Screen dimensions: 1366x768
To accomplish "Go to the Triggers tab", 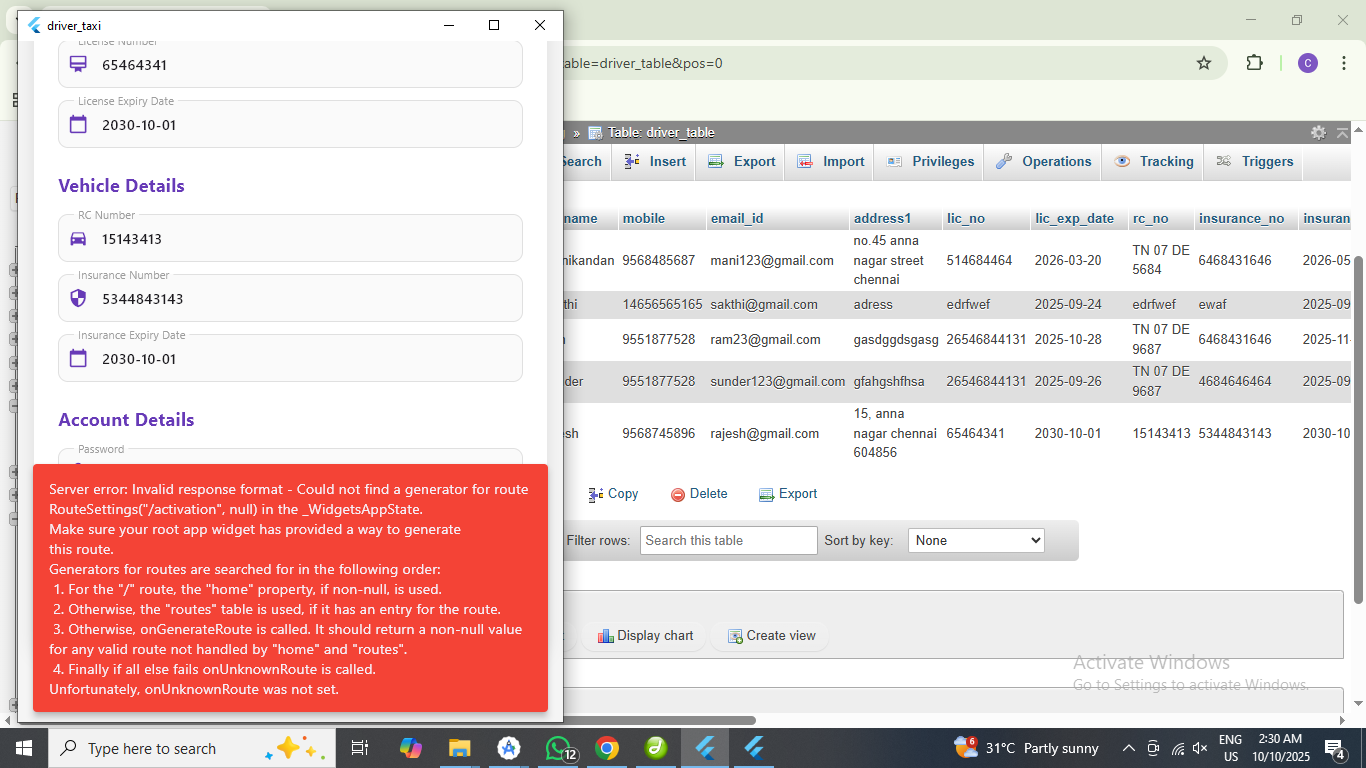I will [1255, 161].
